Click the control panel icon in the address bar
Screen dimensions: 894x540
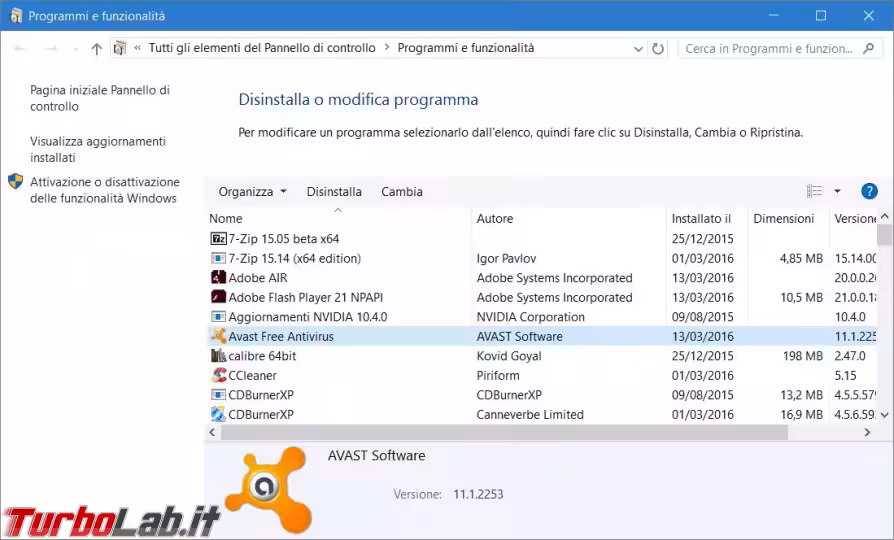click(120, 48)
